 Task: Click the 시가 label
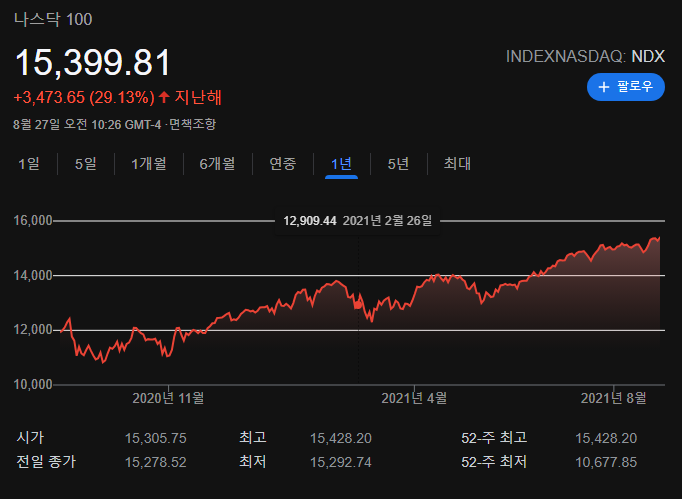(30, 438)
